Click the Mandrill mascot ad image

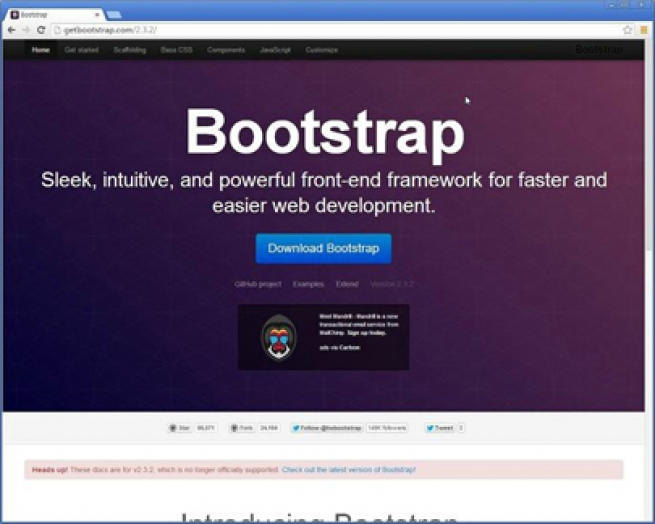[x=279, y=337]
